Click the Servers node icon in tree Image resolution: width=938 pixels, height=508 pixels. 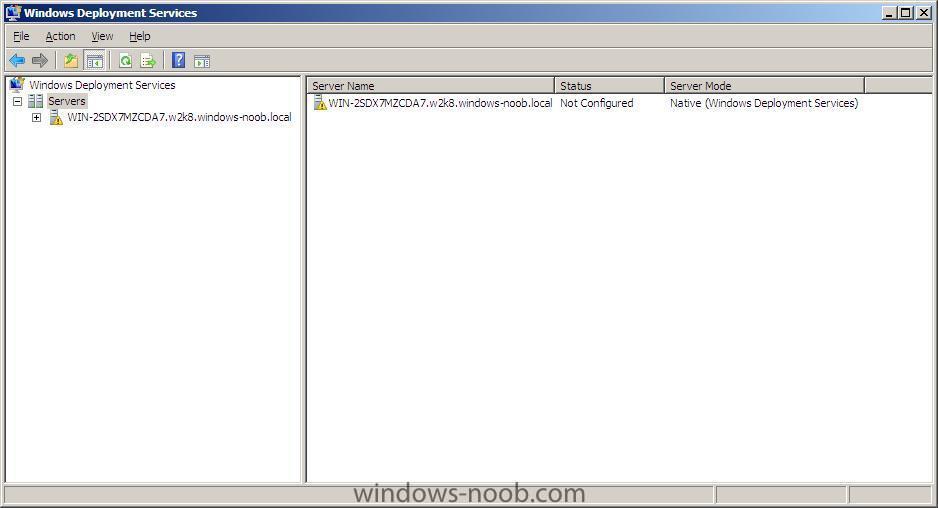35,101
